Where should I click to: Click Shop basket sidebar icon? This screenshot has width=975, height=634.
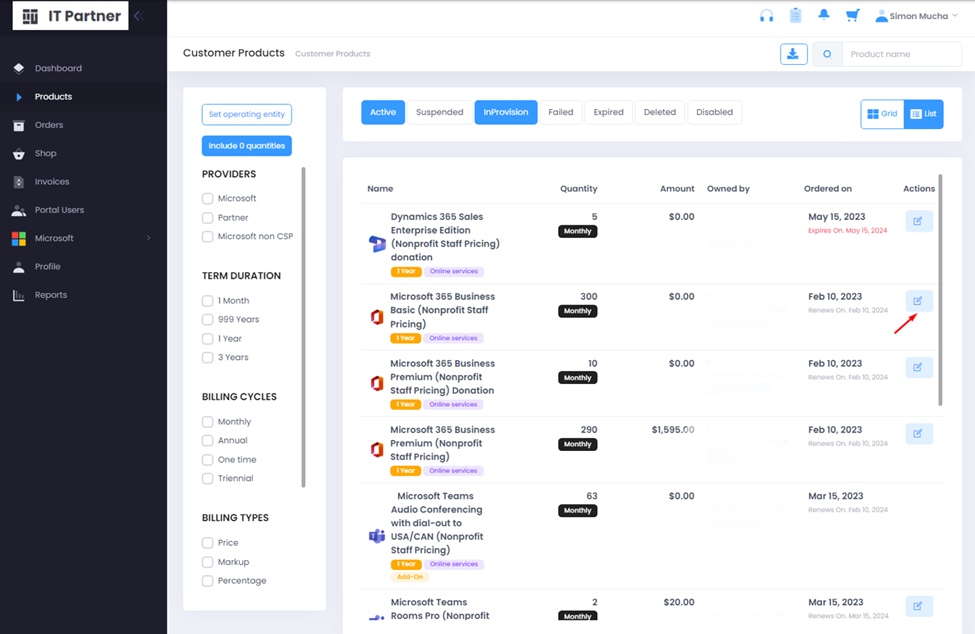tap(19, 154)
